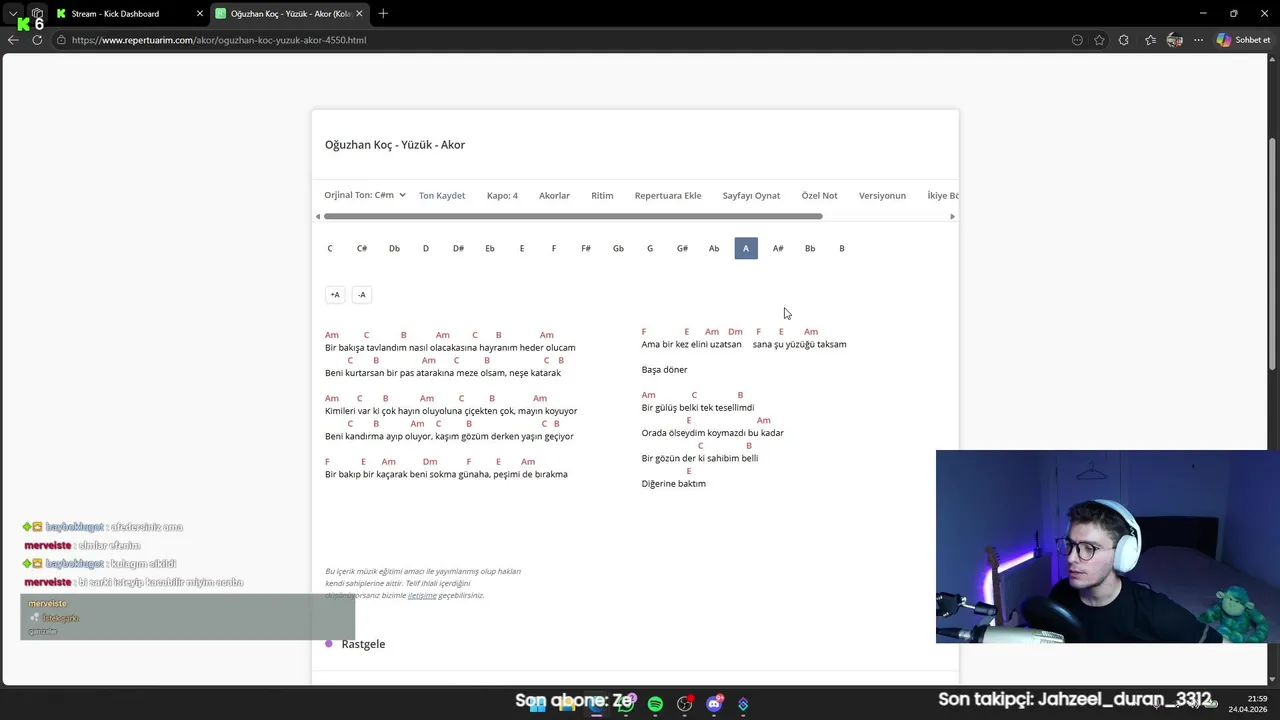
Task: Select the D key button
Action: click(426, 248)
